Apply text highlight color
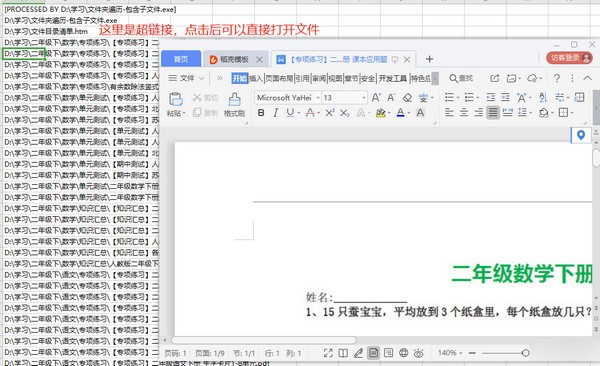 tap(380, 113)
